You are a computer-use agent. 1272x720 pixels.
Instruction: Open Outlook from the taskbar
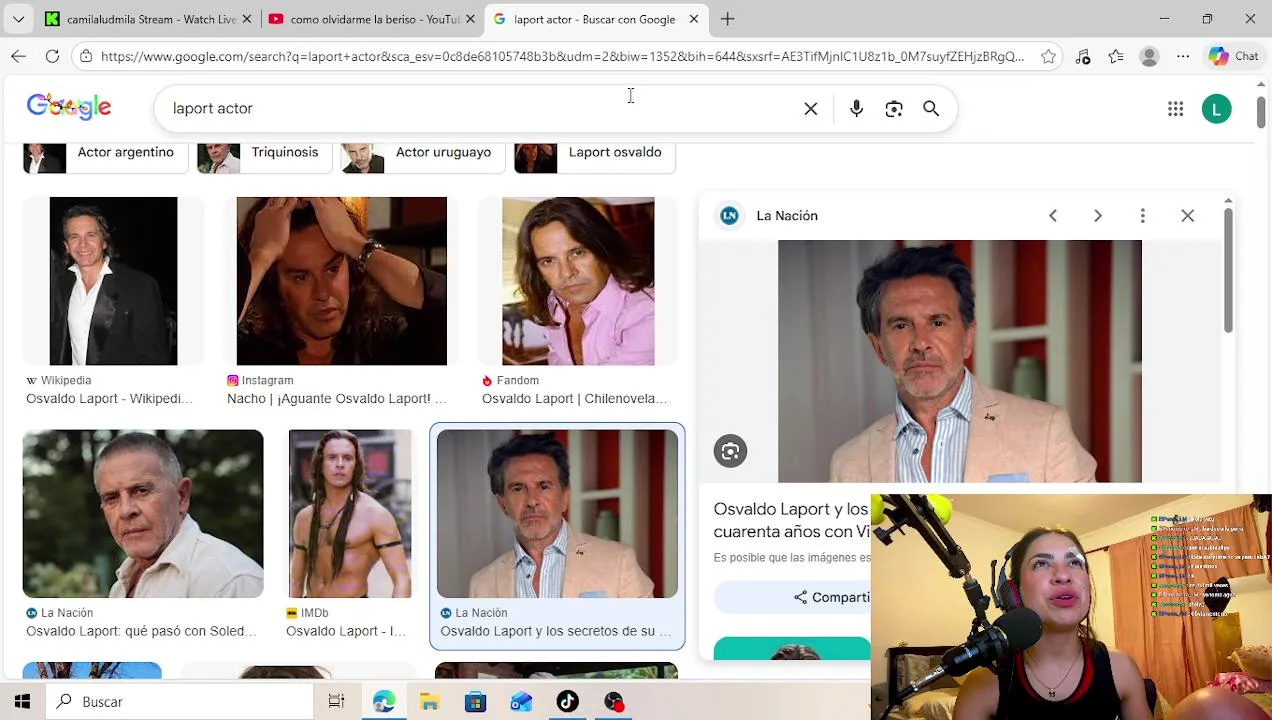(521, 702)
